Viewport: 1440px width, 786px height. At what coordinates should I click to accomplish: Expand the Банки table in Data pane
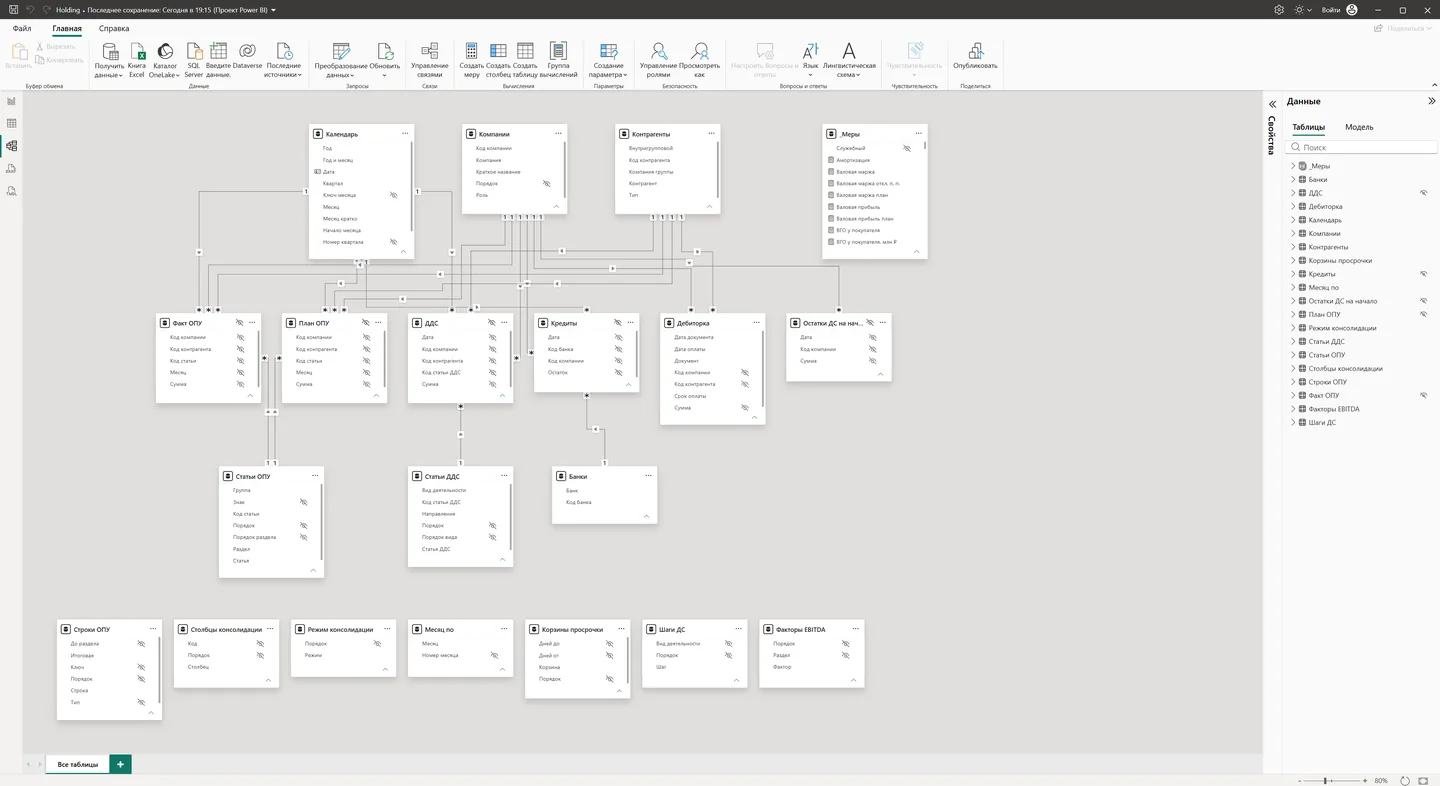(x=1292, y=179)
